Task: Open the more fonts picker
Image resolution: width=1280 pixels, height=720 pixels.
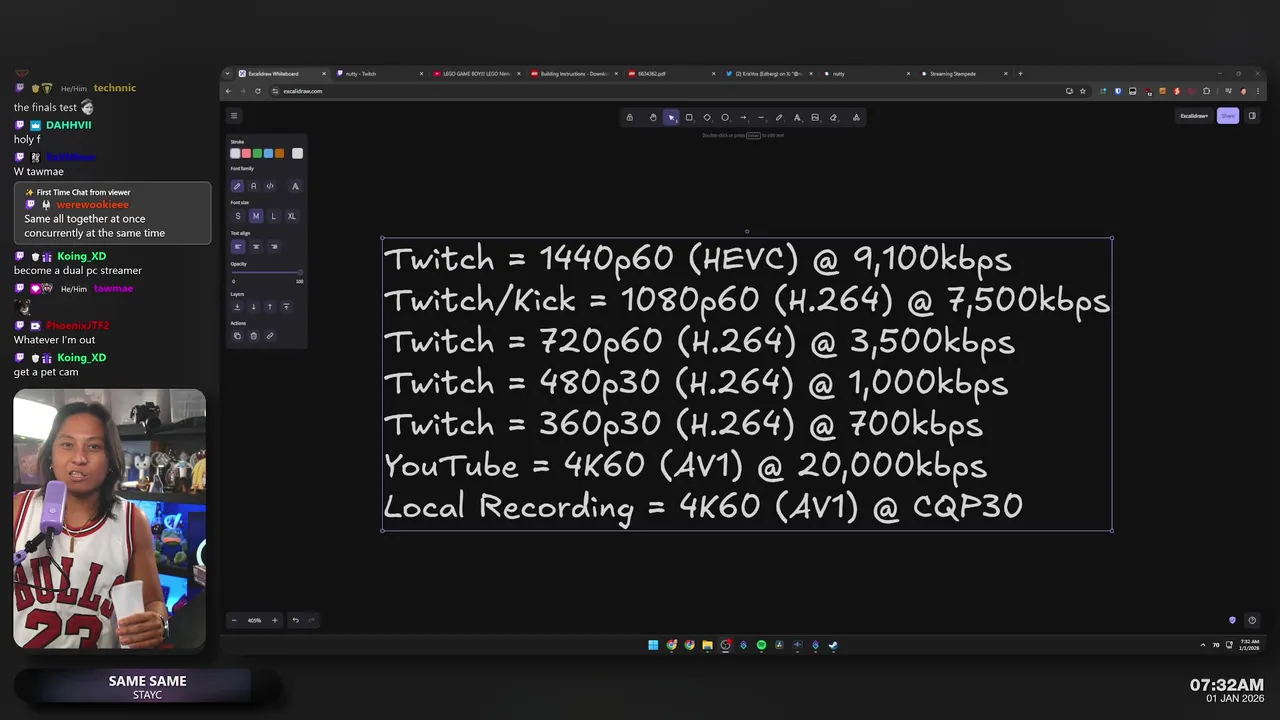Action: click(295, 186)
